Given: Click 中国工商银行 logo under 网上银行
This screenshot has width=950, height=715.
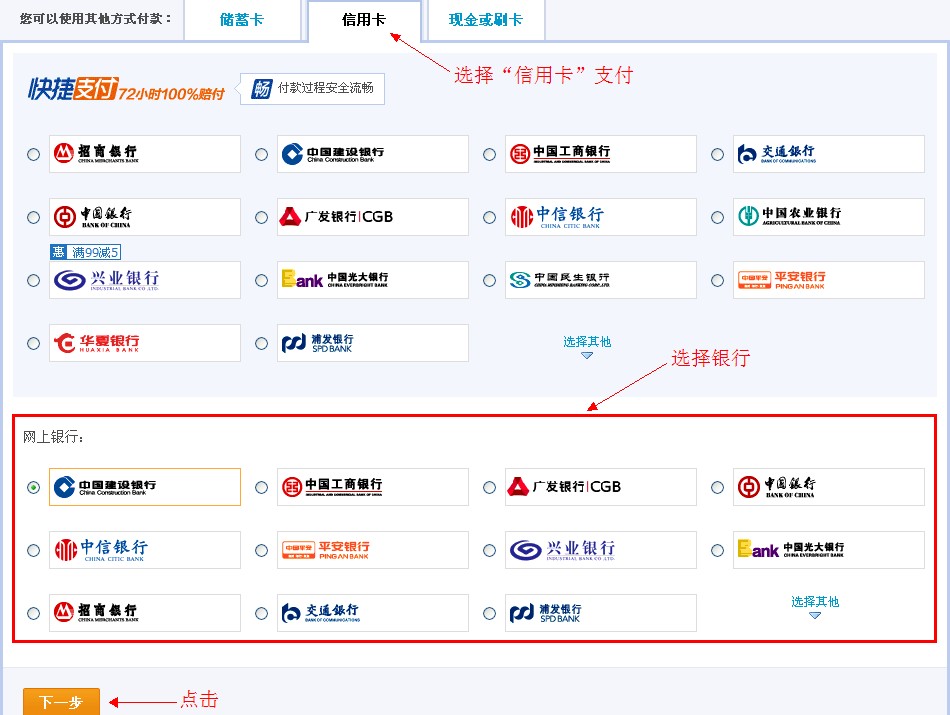Looking at the screenshot, I should 373,487.
